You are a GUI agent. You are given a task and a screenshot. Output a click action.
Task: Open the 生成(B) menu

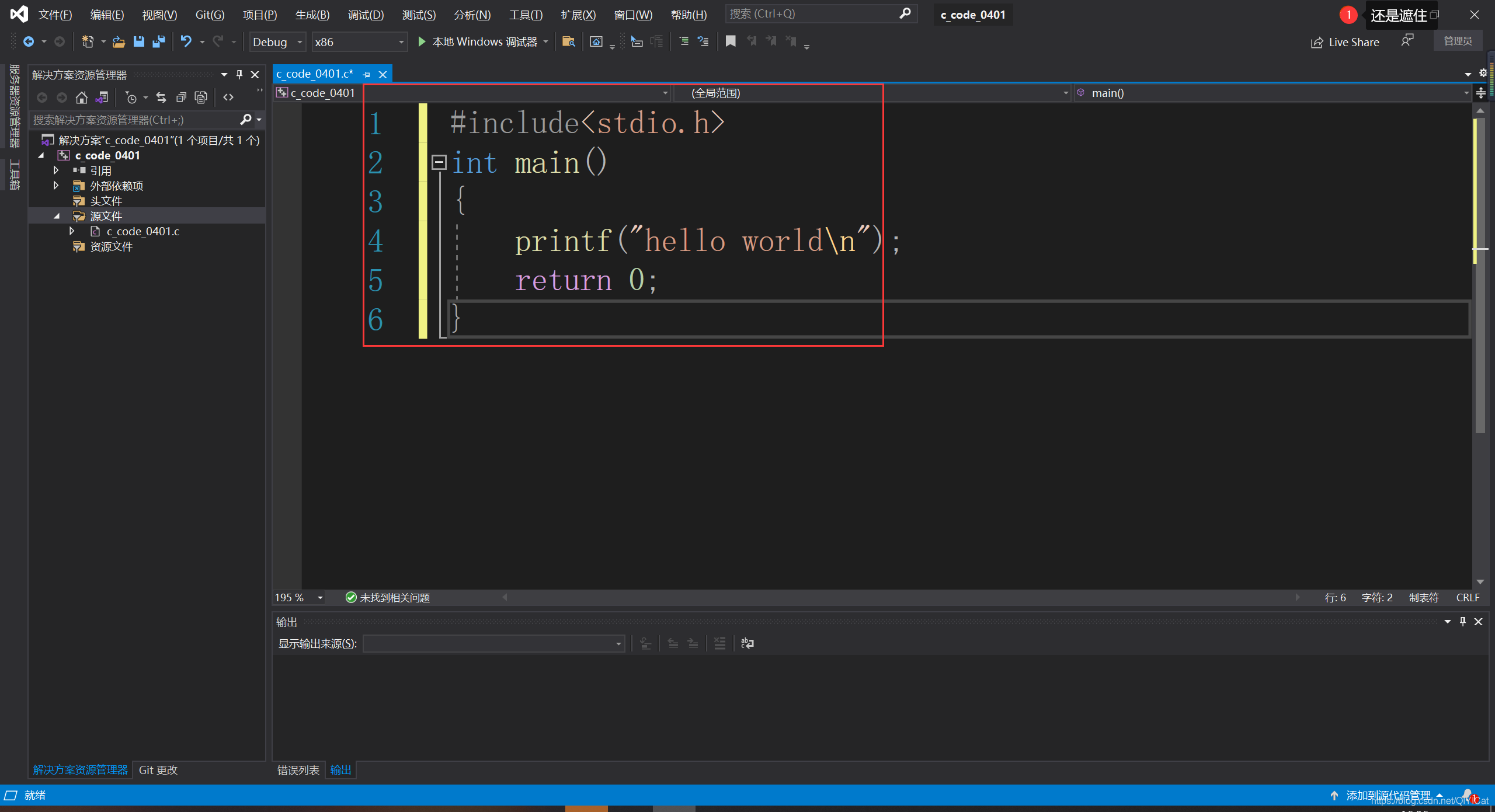click(x=312, y=15)
